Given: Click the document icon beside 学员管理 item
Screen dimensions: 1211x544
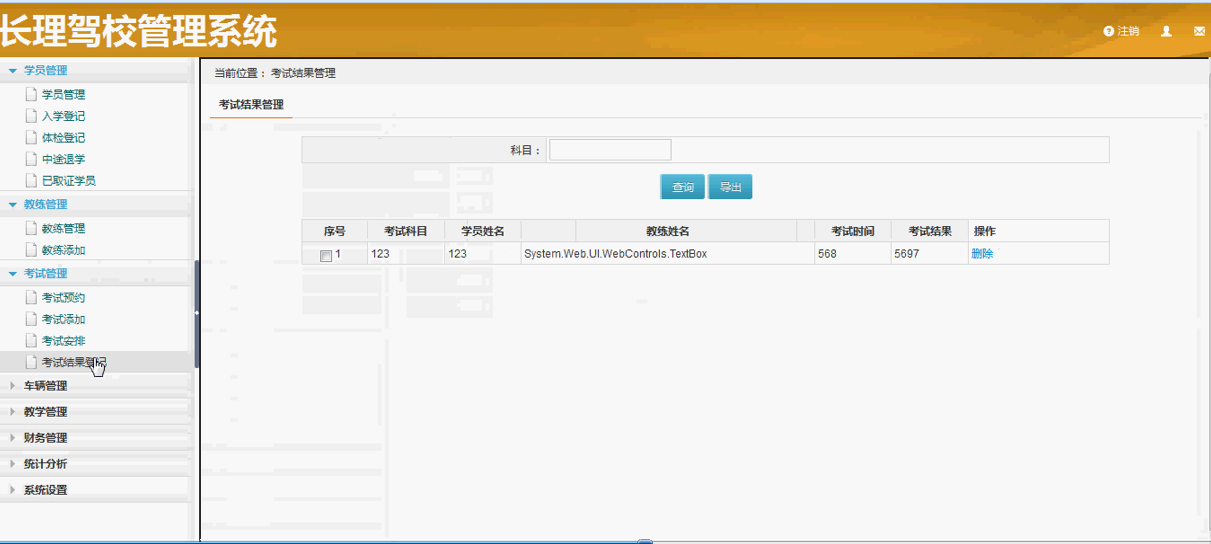Looking at the screenshot, I should pyautogui.click(x=31, y=94).
